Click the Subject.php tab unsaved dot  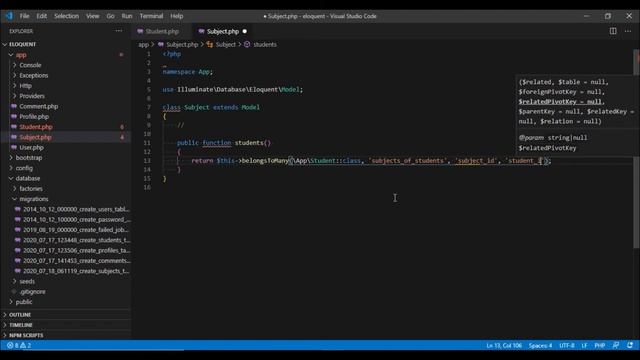pos(244,31)
